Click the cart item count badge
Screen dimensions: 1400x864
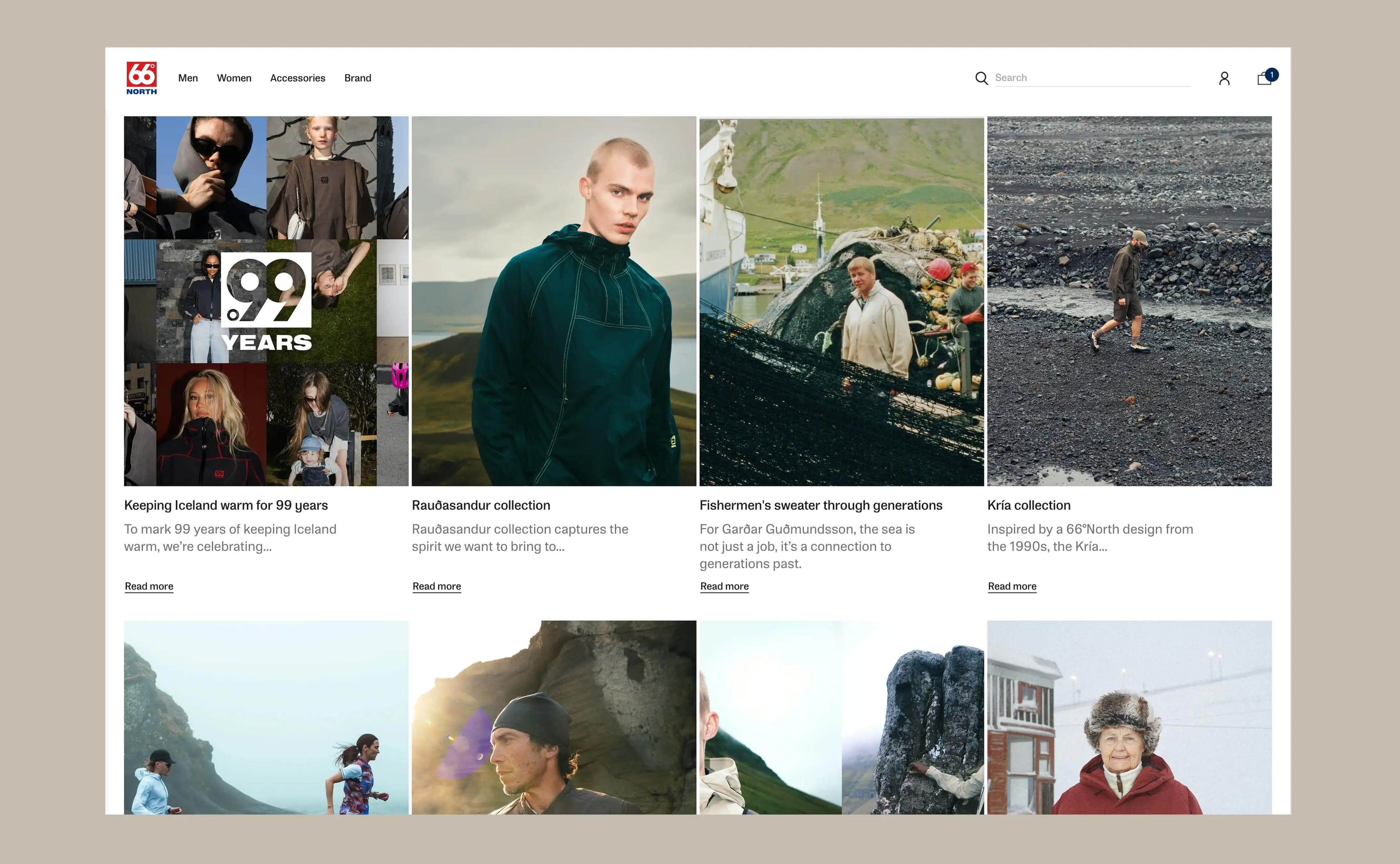[1271, 75]
